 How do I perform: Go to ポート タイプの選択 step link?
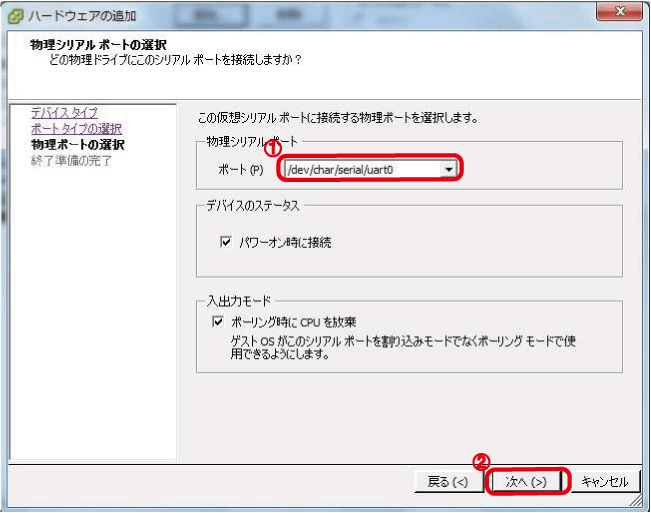76,129
